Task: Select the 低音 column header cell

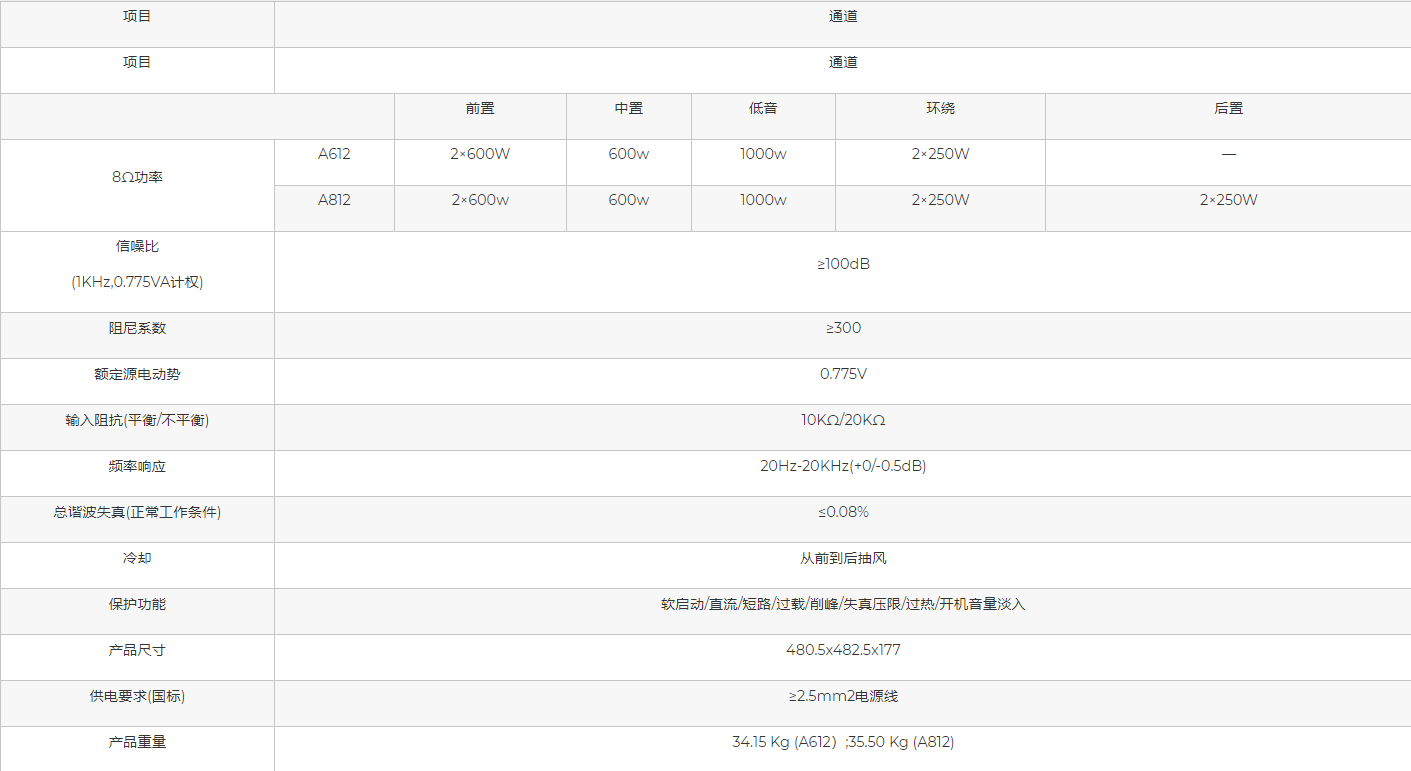Action: [763, 109]
